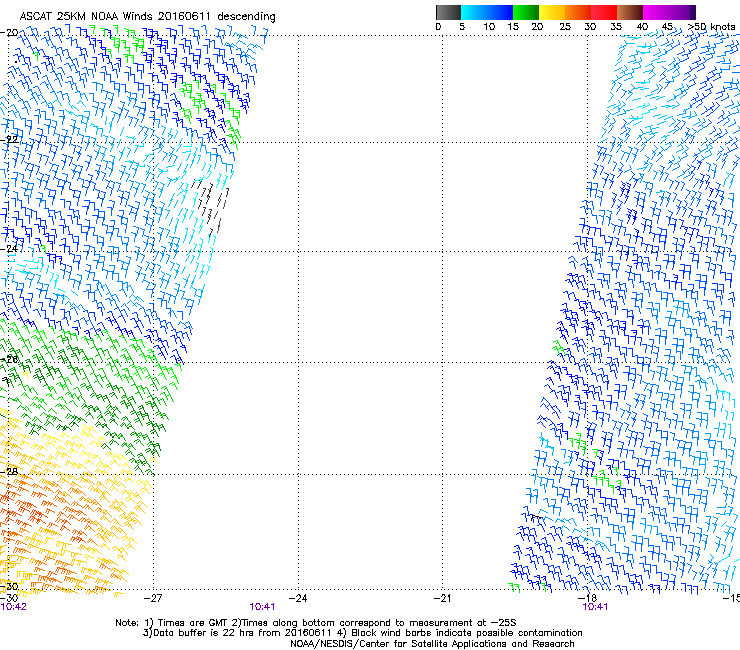Image resolution: width=740 pixels, height=650 pixels.
Task: Pick the red 30-35 knots color swatch
Action: pos(604,12)
